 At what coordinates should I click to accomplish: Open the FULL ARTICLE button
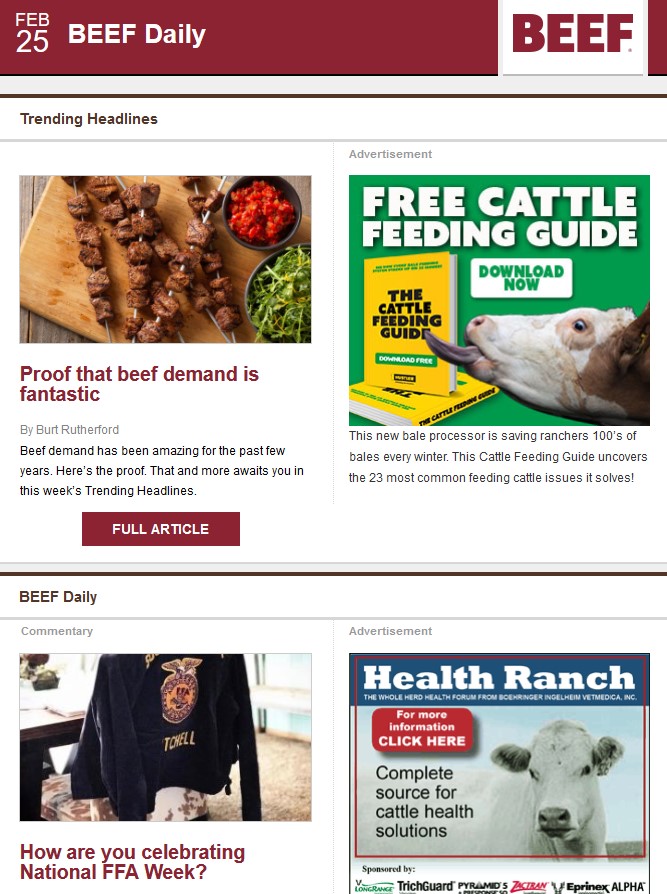[x=161, y=529]
